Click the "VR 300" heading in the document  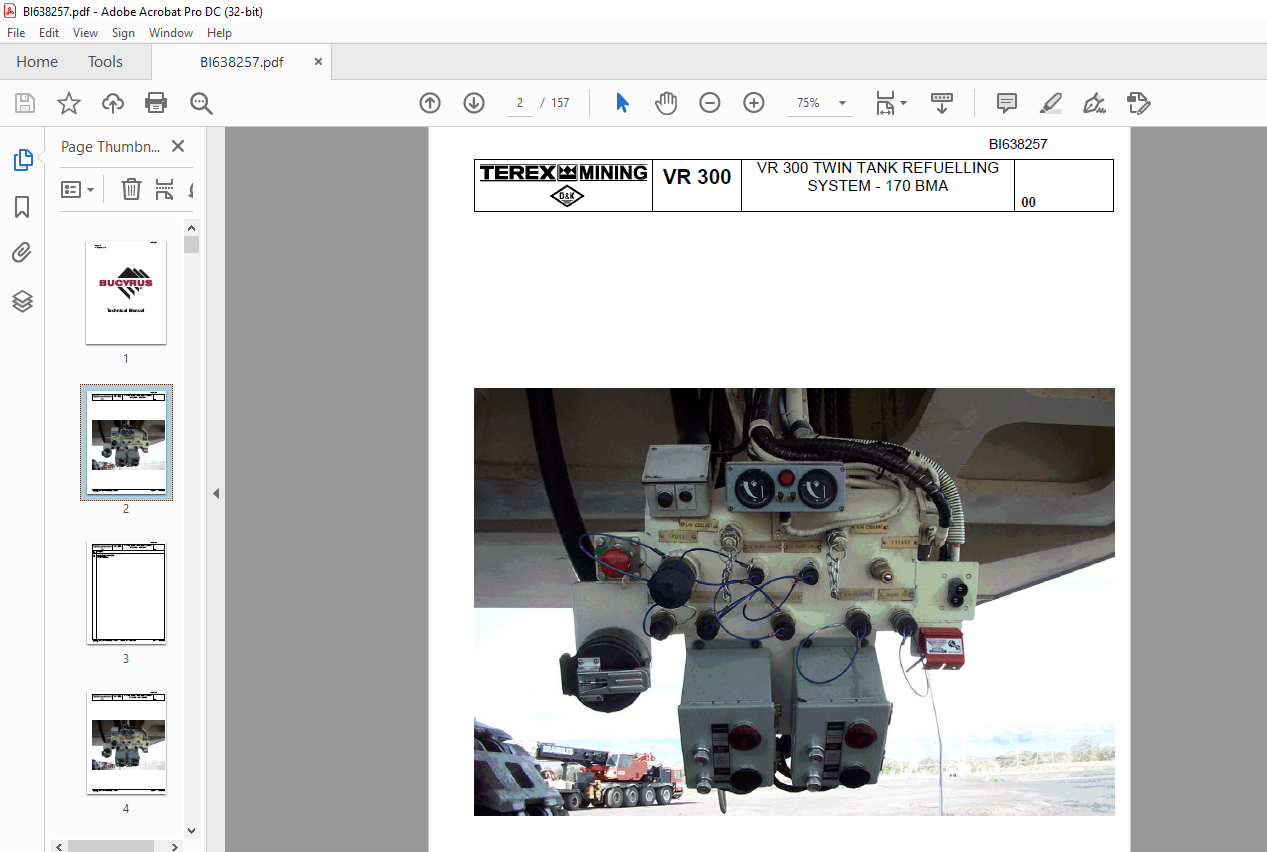[697, 177]
